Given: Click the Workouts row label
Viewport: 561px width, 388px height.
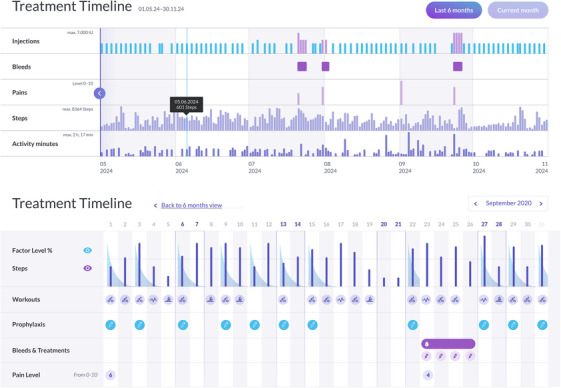Looking at the screenshot, I should click(26, 300).
